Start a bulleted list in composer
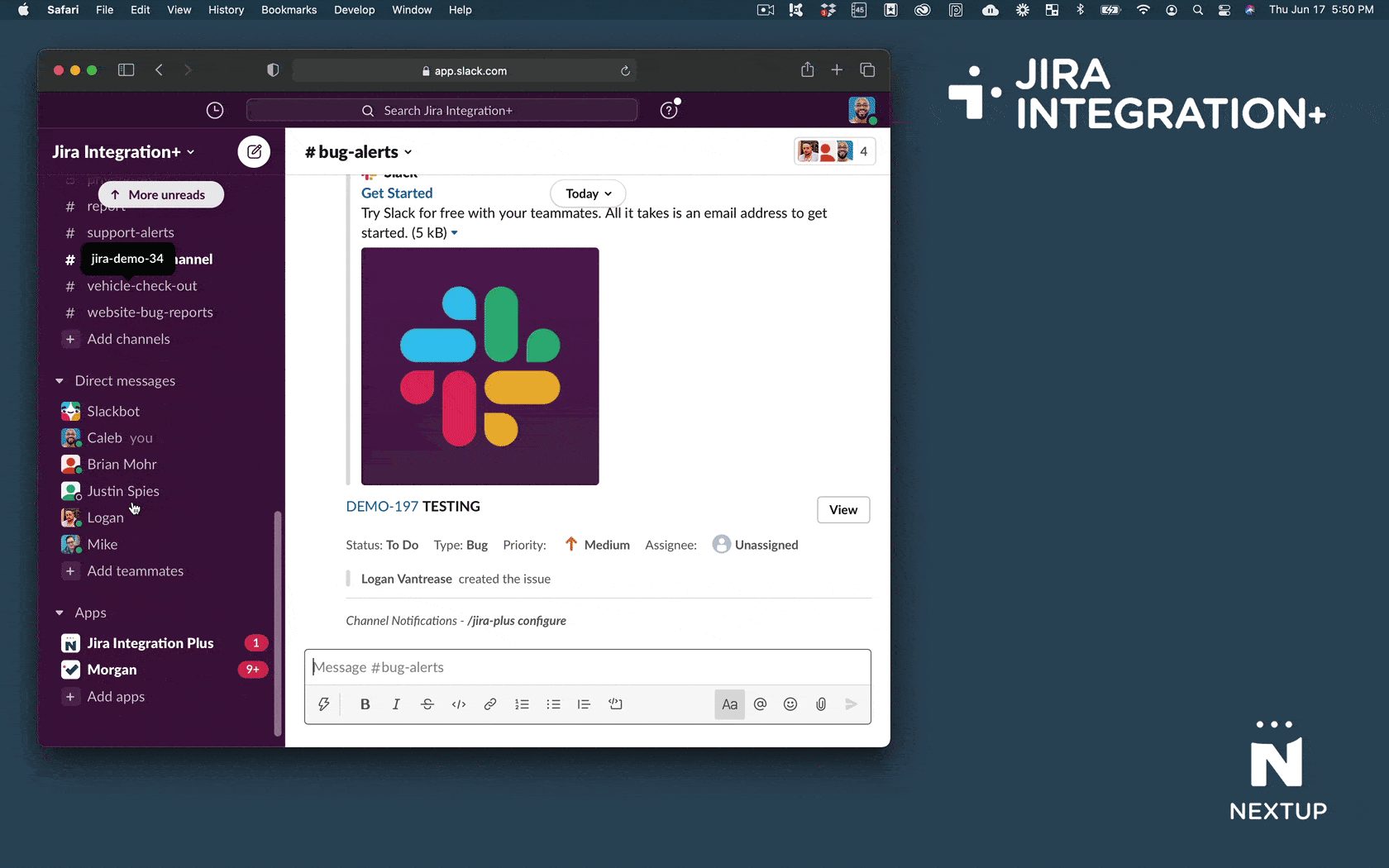 click(x=553, y=704)
